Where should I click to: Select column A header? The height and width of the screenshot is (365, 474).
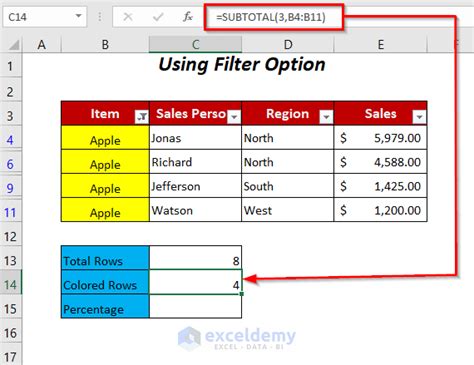pyautogui.click(x=42, y=45)
